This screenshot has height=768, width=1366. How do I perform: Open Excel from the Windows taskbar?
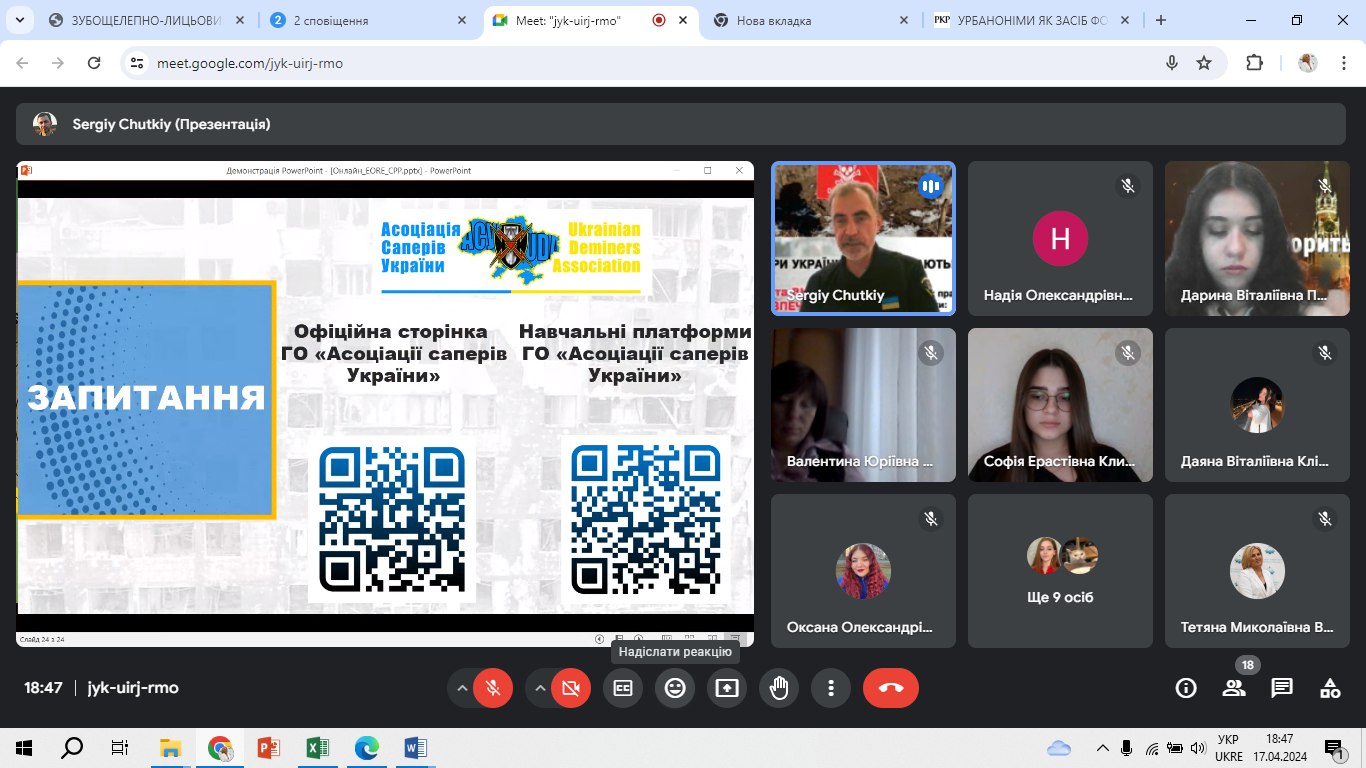318,747
